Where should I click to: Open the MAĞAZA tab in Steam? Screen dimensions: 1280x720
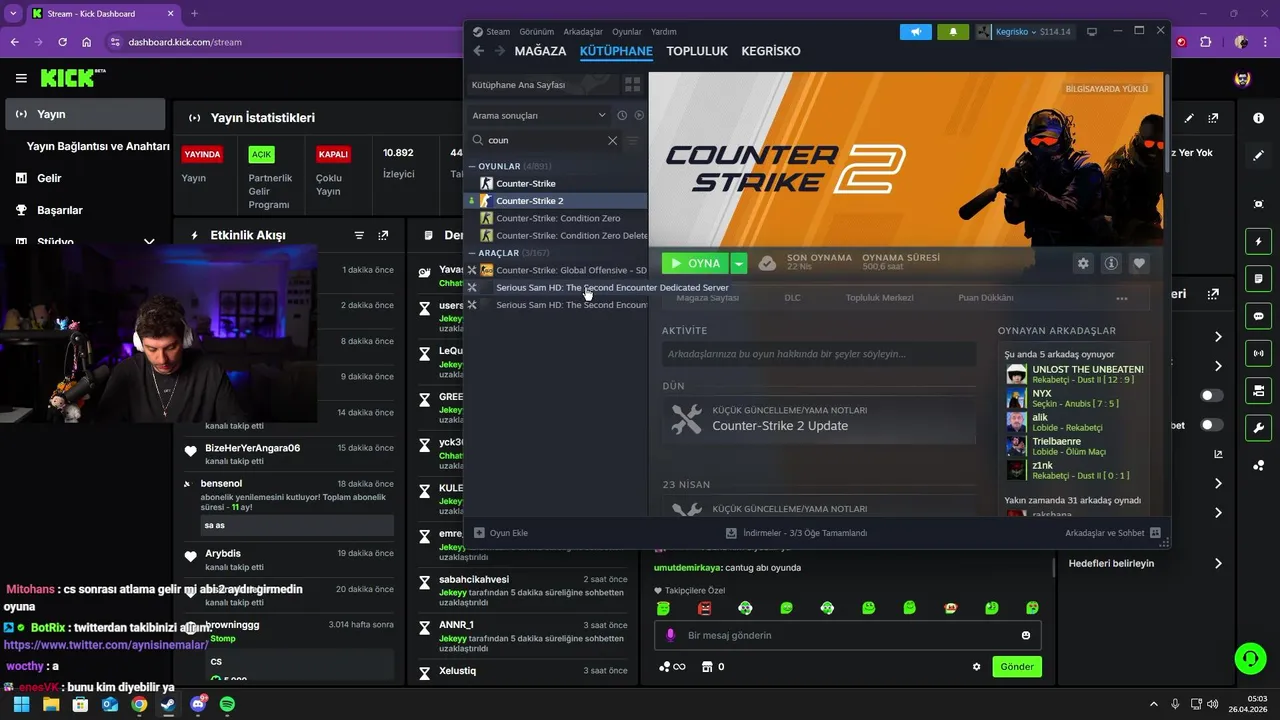pyautogui.click(x=540, y=51)
